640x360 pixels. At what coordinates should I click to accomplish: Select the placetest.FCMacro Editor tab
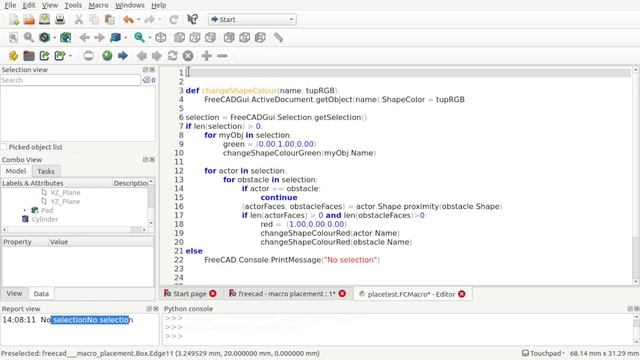pos(411,294)
